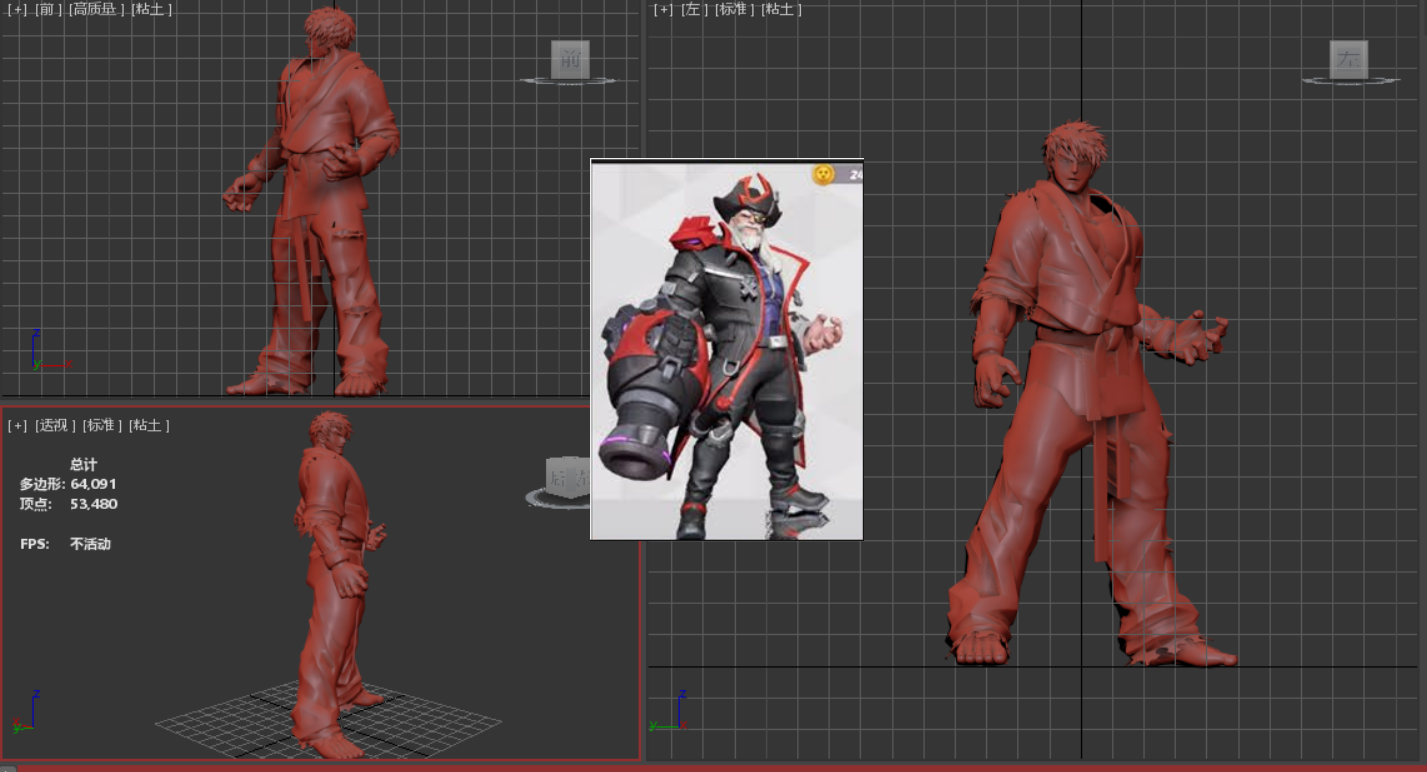Click the 前 ViewCube face in front viewport
Image resolution: width=1427 pixels, height=772 pixels.
pyautogui.click(x=570, y=59)
